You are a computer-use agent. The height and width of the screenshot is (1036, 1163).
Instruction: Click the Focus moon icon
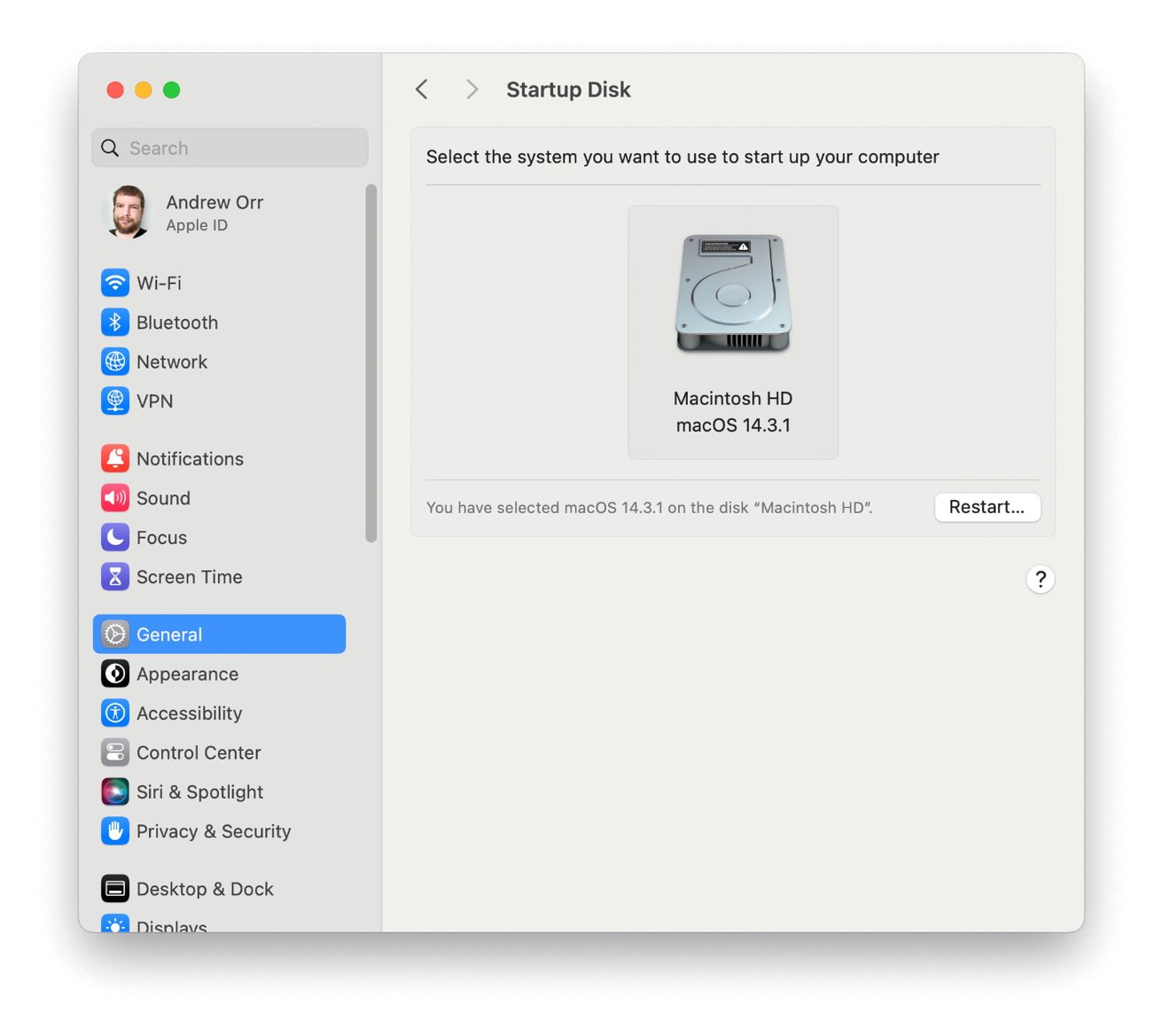click(x=115, y=537)
